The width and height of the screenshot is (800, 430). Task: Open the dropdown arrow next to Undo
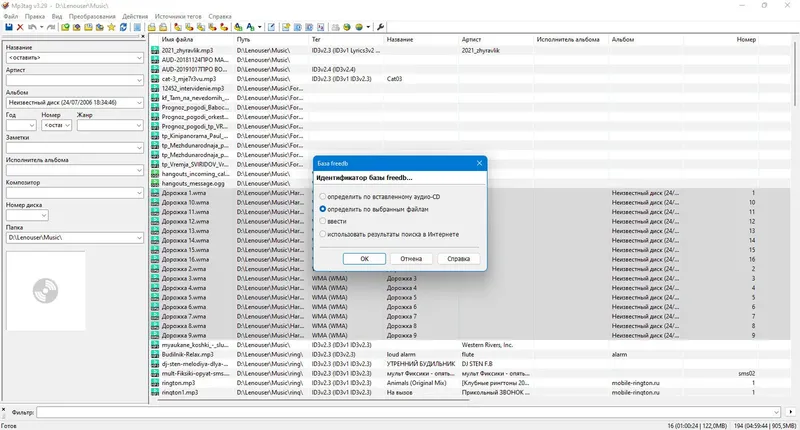41,27
